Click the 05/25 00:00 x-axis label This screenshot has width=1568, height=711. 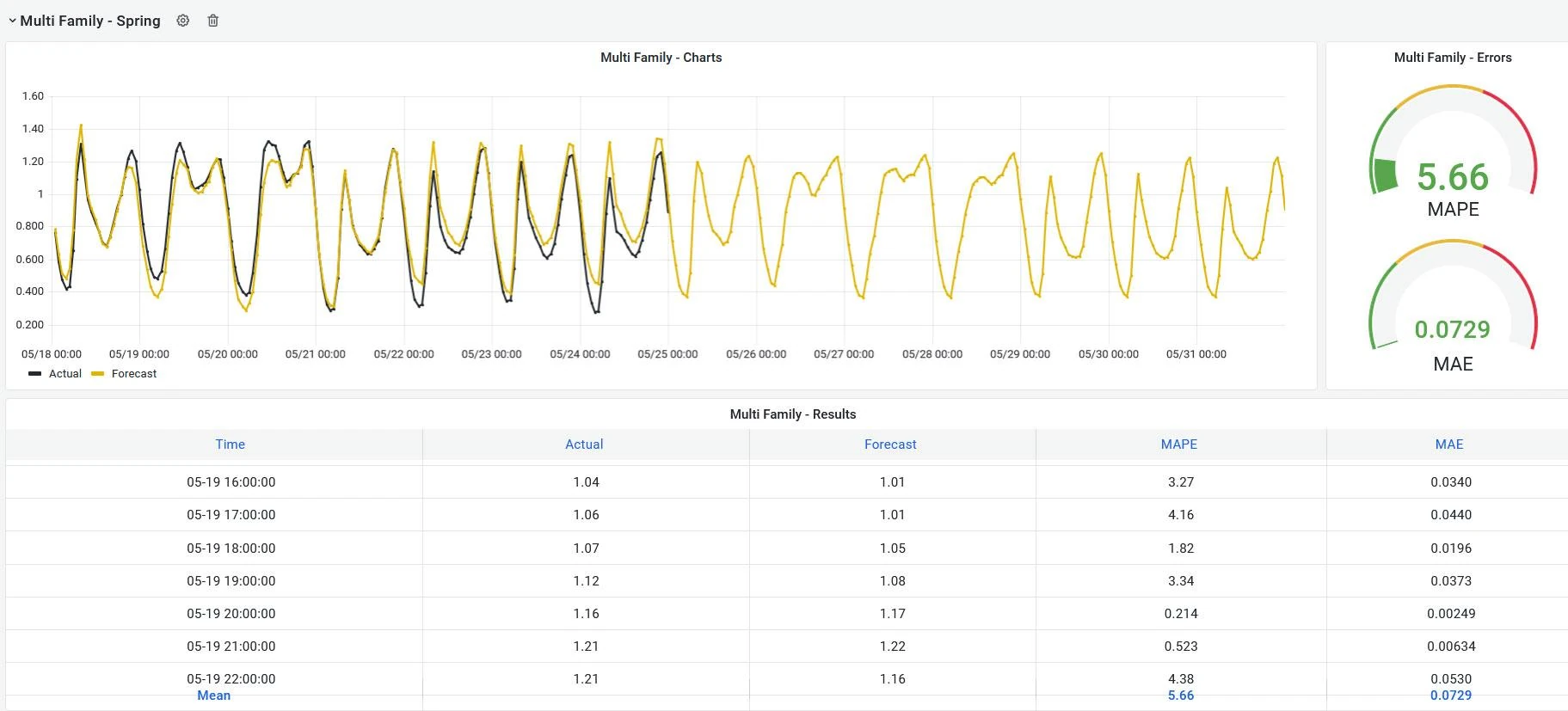pyautogui.click(x=667, y=354)
